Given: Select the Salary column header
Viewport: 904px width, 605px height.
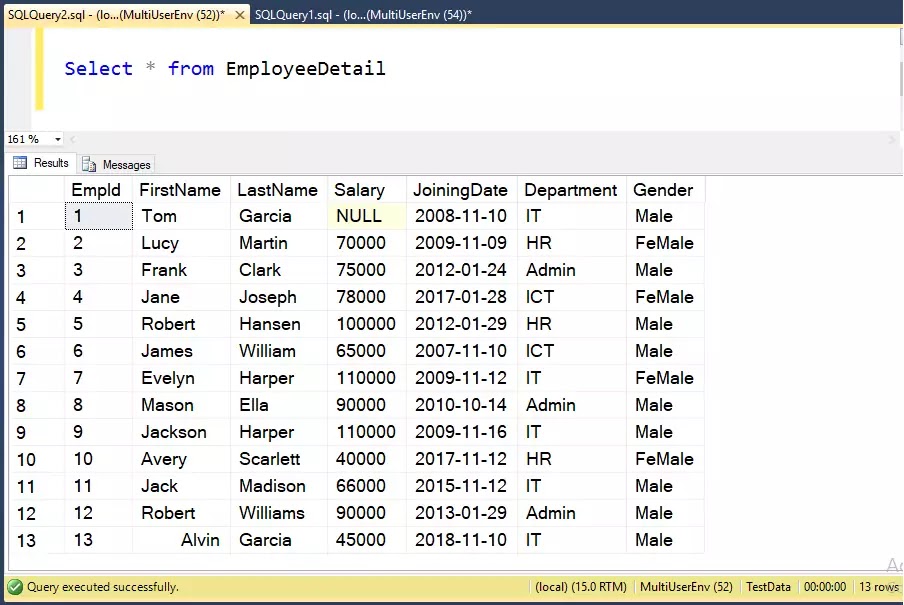Looking at the screenshot, I should coord(358,189).
